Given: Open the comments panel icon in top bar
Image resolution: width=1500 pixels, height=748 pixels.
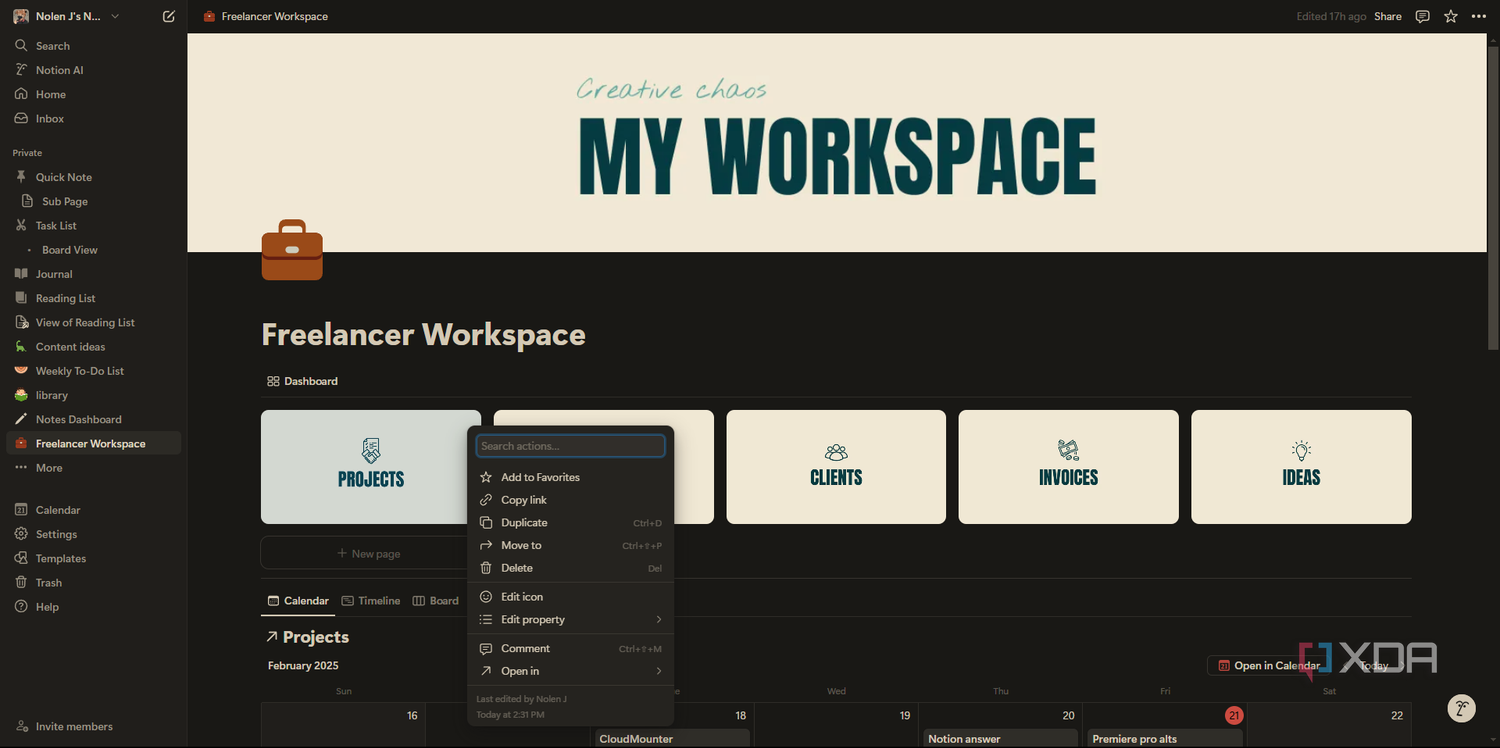Looking at the screenshot, I should 1423,17.
